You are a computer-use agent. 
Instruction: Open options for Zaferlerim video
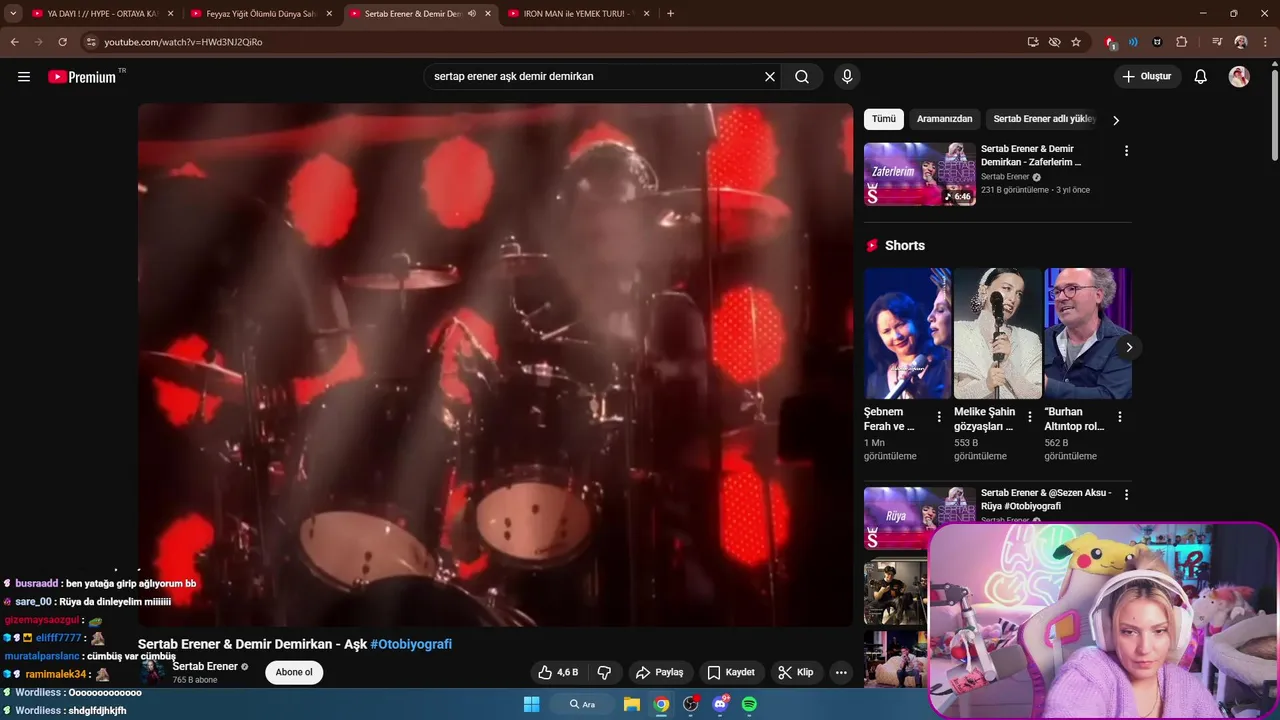1126,151
